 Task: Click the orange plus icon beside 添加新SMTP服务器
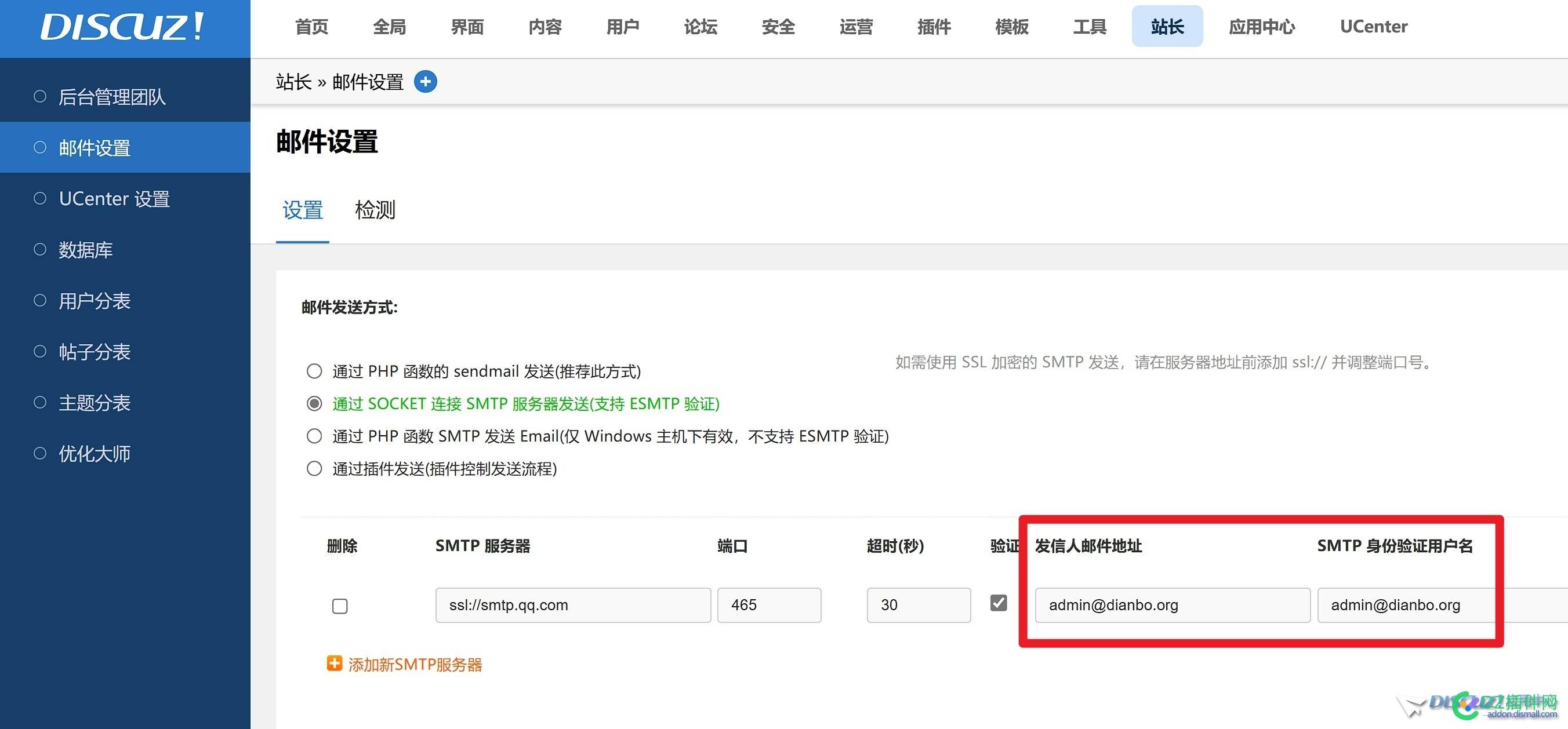point(335,664)
